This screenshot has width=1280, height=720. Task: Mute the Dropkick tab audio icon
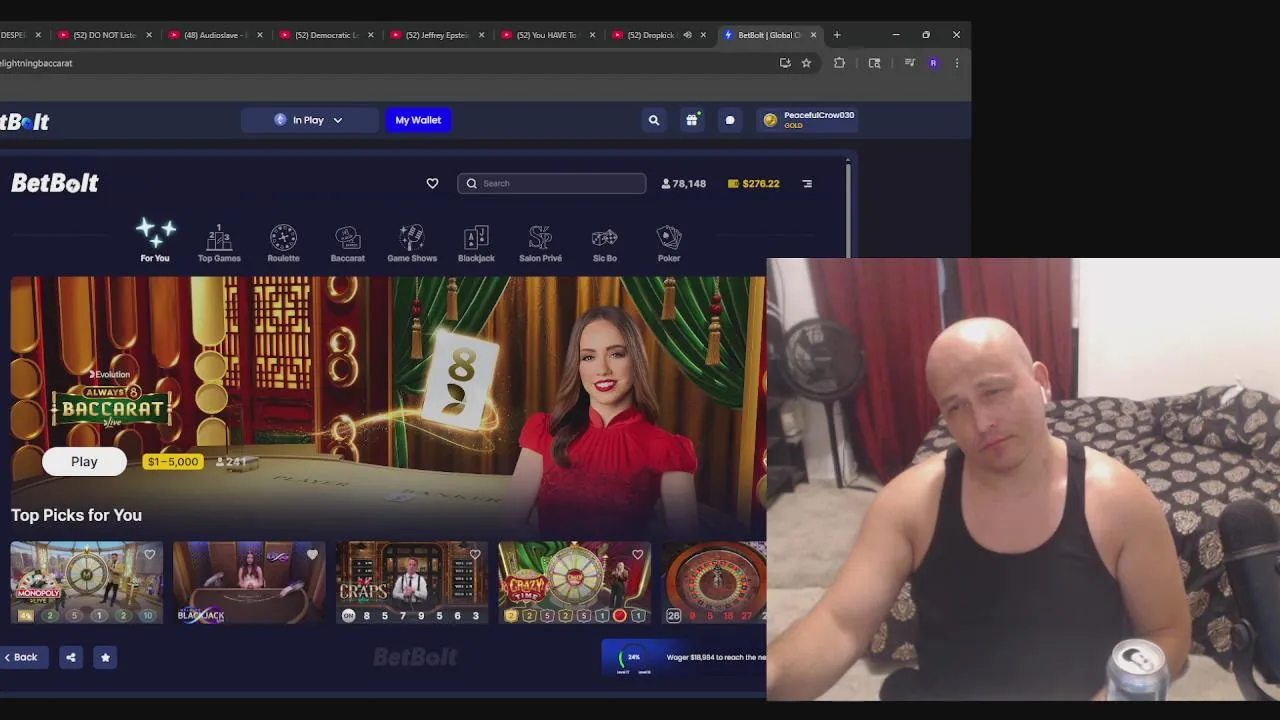coord(687,35)
